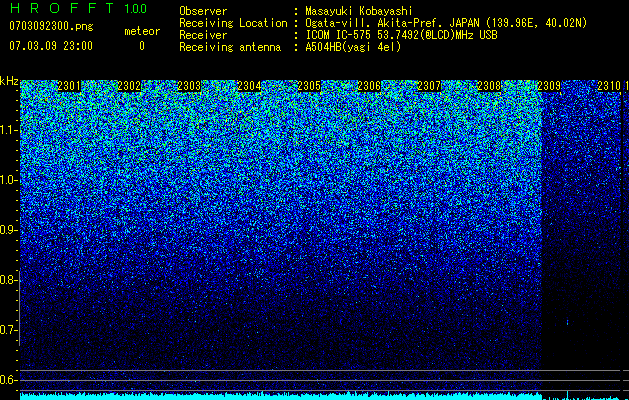Click observer name Masayuki Kobayashi
This screenshot has width=629, height=400.
tap(359, 11)
